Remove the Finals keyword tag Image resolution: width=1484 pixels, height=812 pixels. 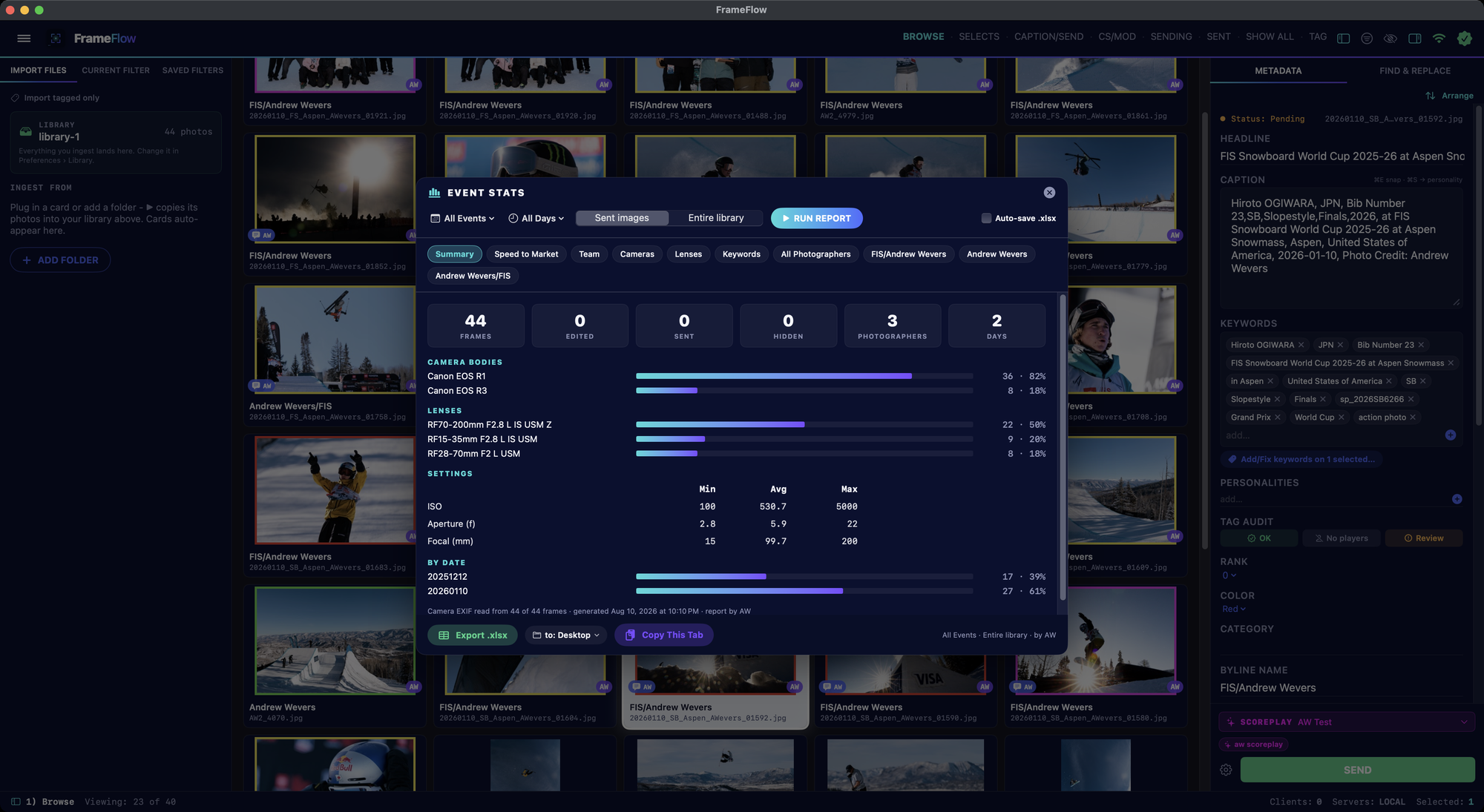(x=1323, y=400)
